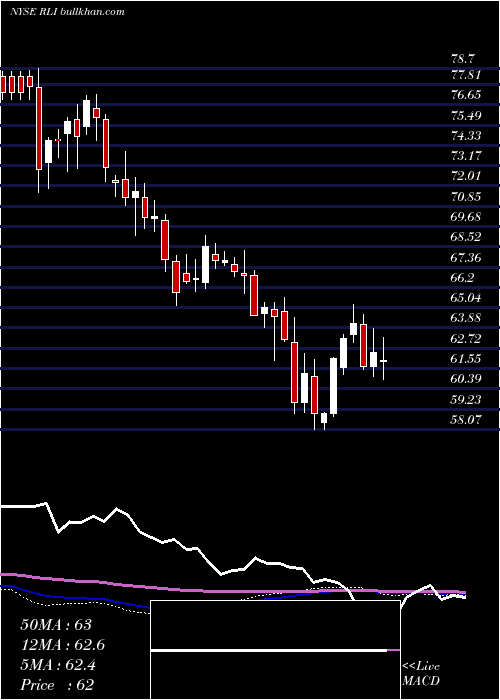Click the 75.49 price axis label
500x700 pixels.
point(466,116)
